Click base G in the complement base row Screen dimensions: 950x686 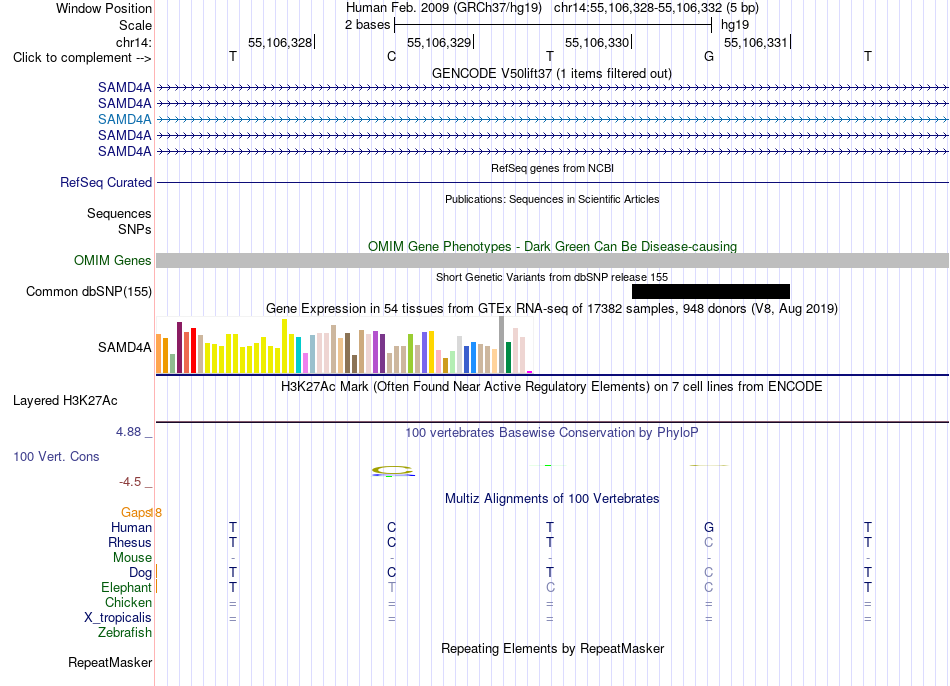coord(709,56)
